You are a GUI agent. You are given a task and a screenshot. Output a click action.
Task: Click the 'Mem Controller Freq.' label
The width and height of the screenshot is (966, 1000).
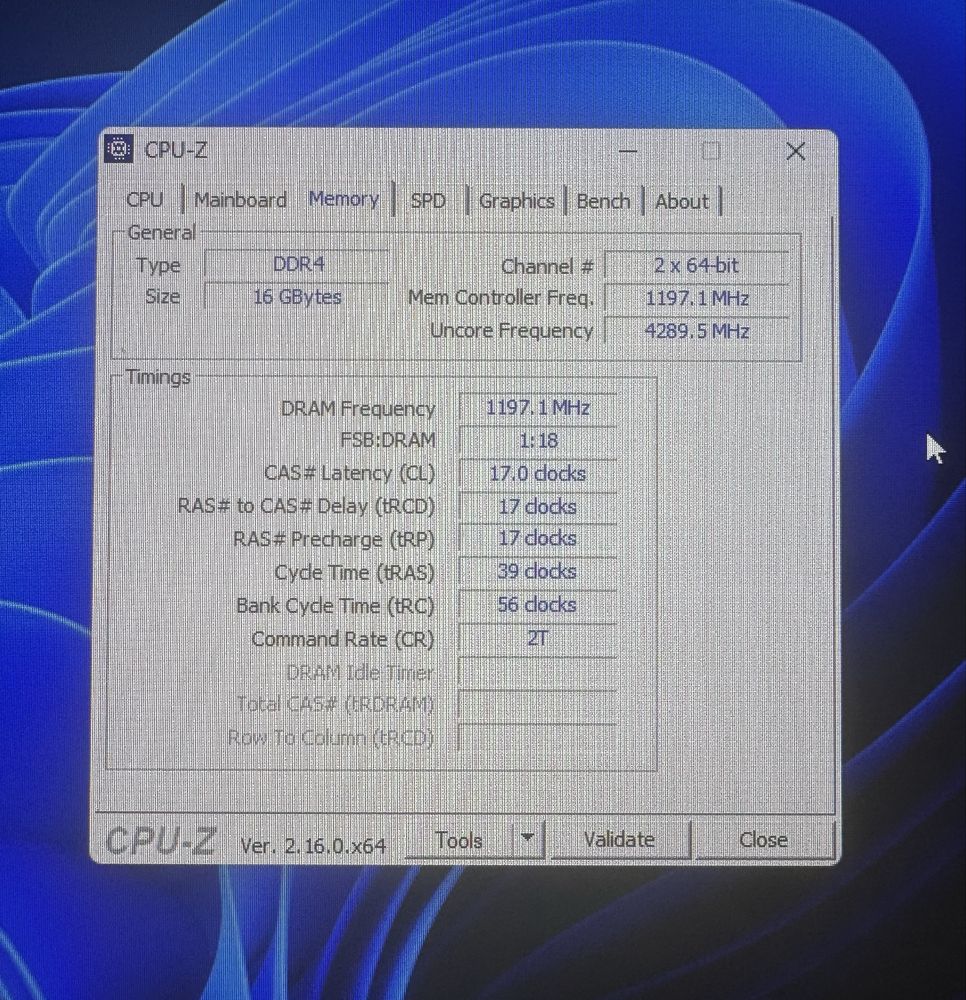coord(501,298)
